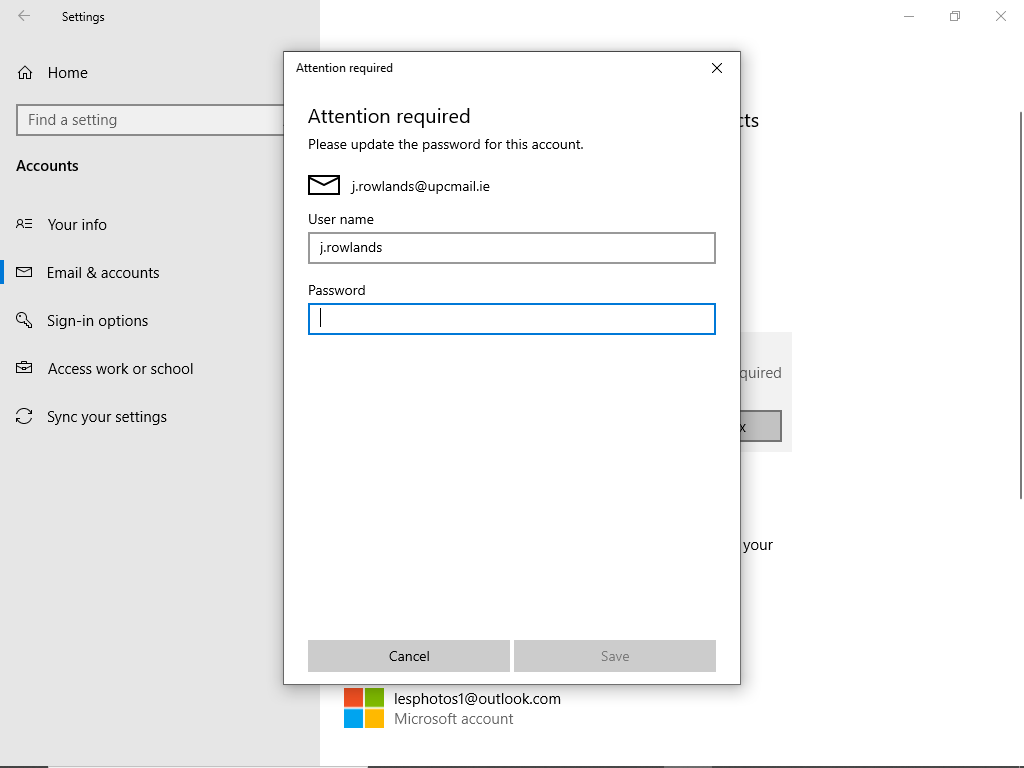
Task: Focus the Password input field
Action: 511,319
